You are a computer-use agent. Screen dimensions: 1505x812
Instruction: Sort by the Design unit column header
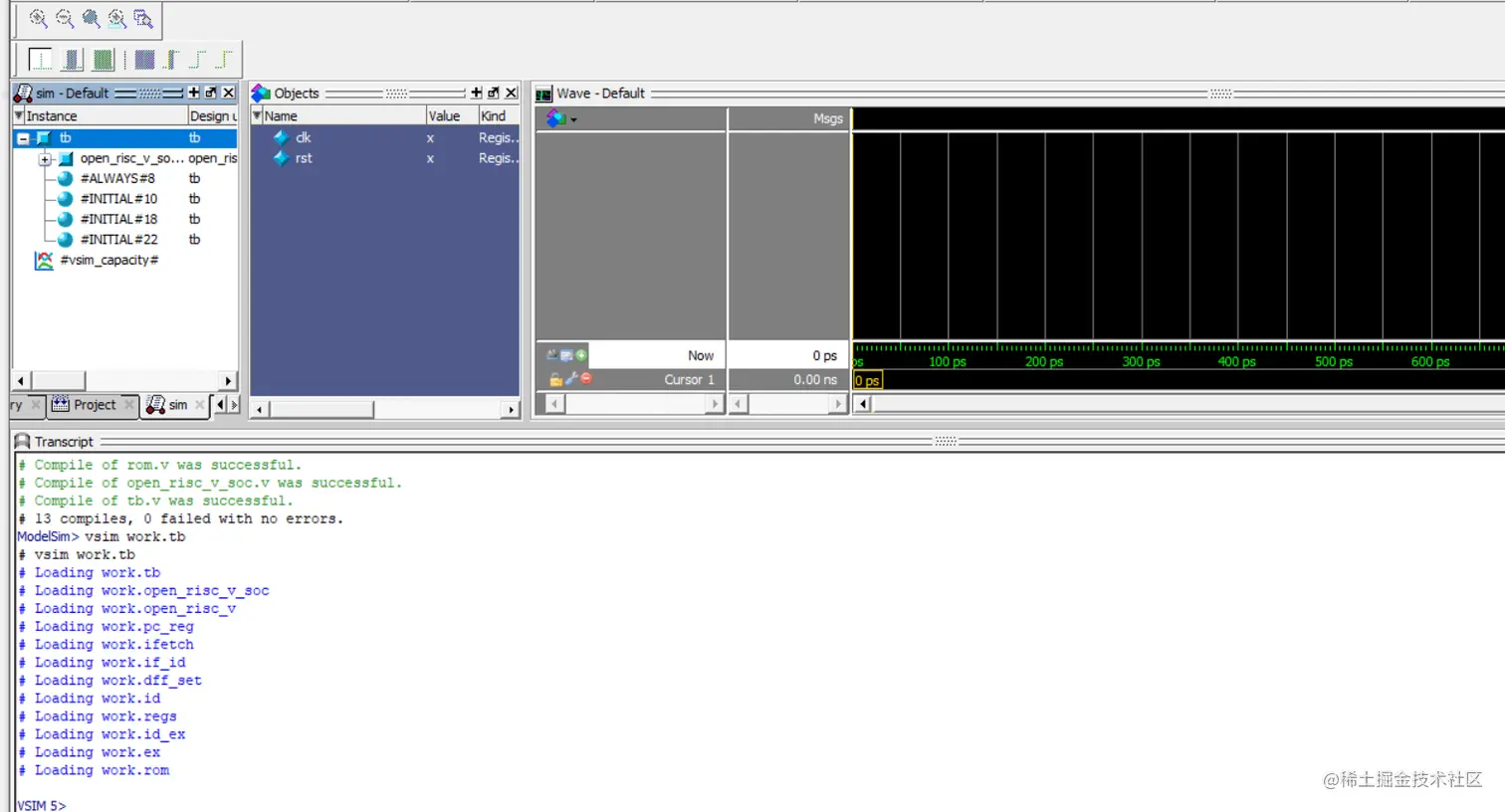coord(212,115)
